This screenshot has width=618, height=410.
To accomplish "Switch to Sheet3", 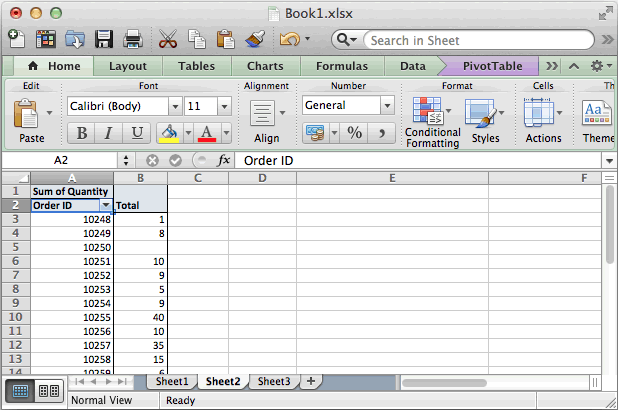I will pos(274,381).
